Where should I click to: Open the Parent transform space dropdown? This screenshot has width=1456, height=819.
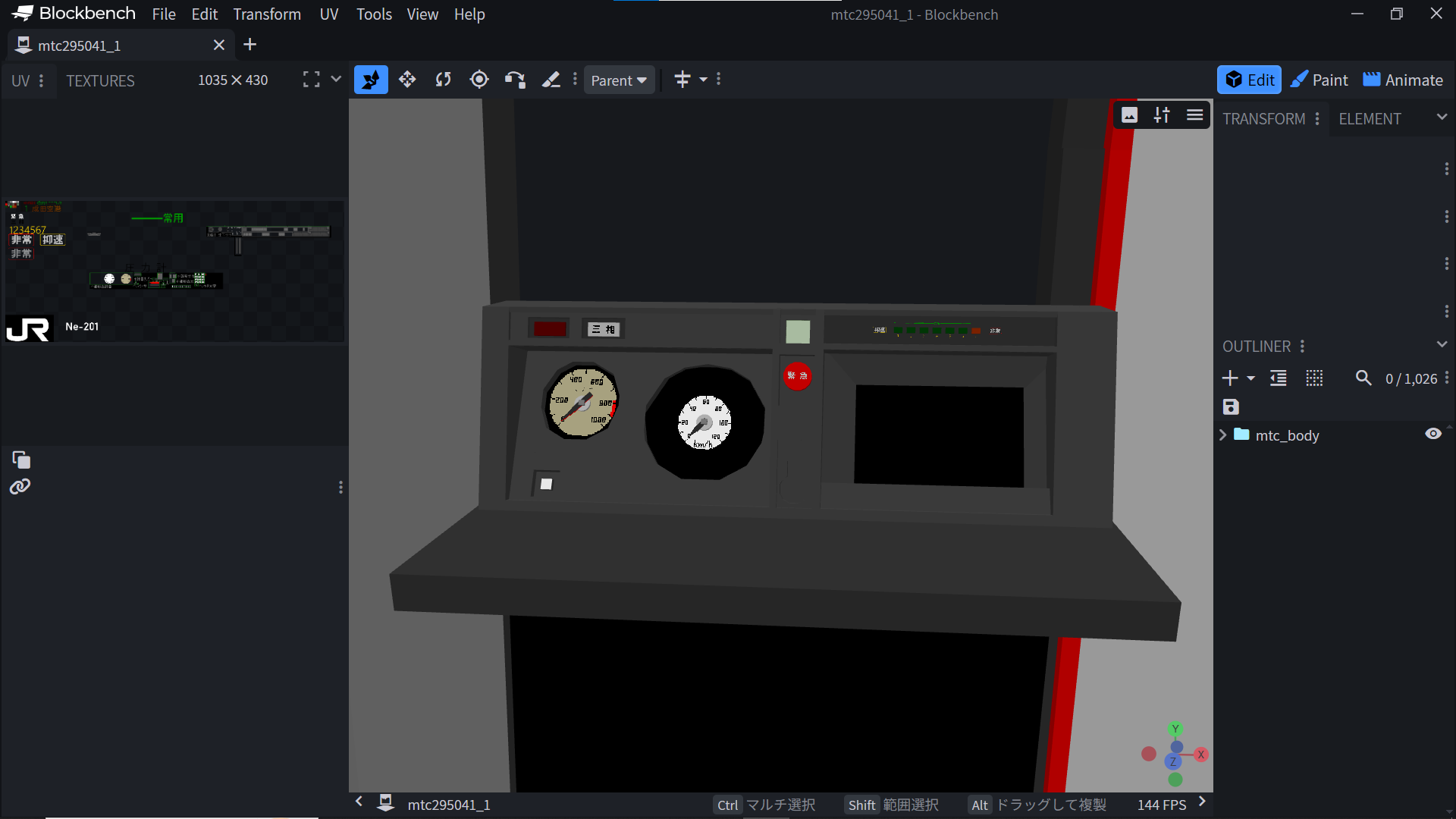point(619,80)
